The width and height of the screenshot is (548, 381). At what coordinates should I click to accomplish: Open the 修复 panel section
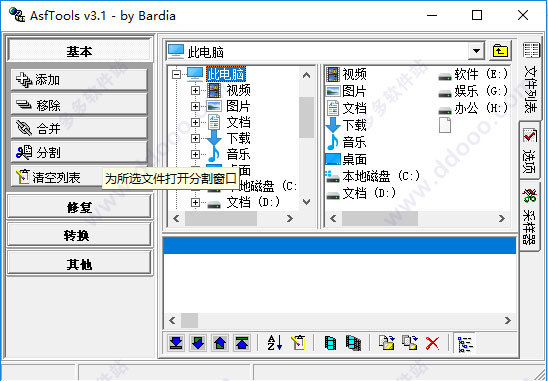(79, 207)
